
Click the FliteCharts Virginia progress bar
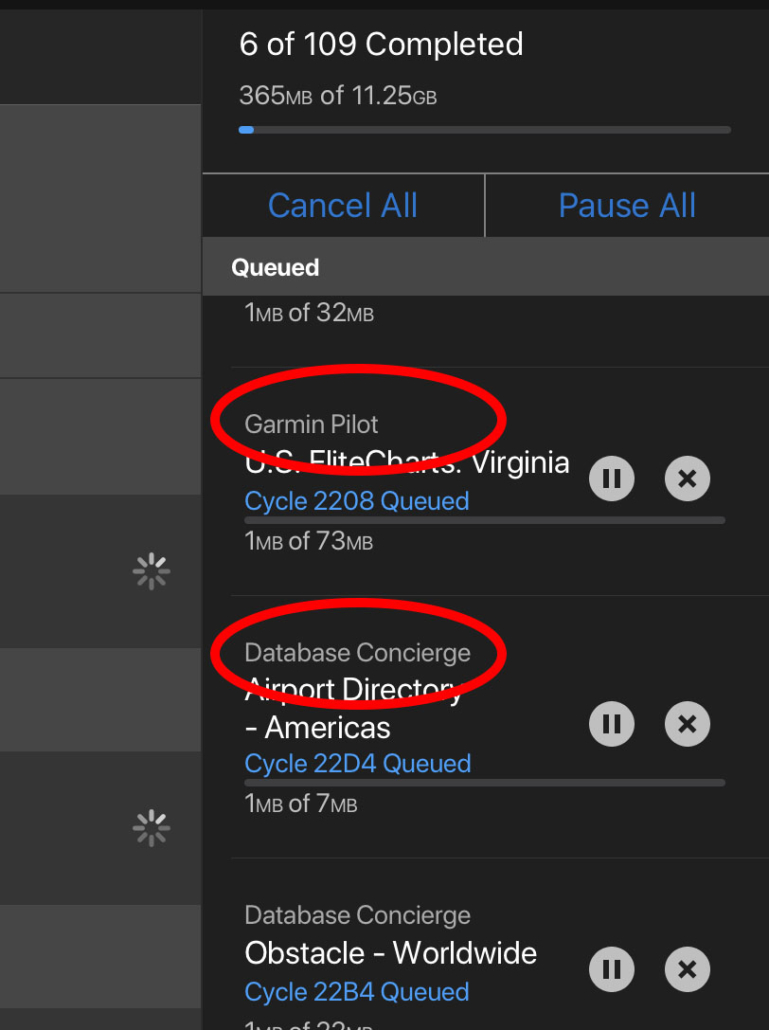pyautogui.click(x=485, y=520)
